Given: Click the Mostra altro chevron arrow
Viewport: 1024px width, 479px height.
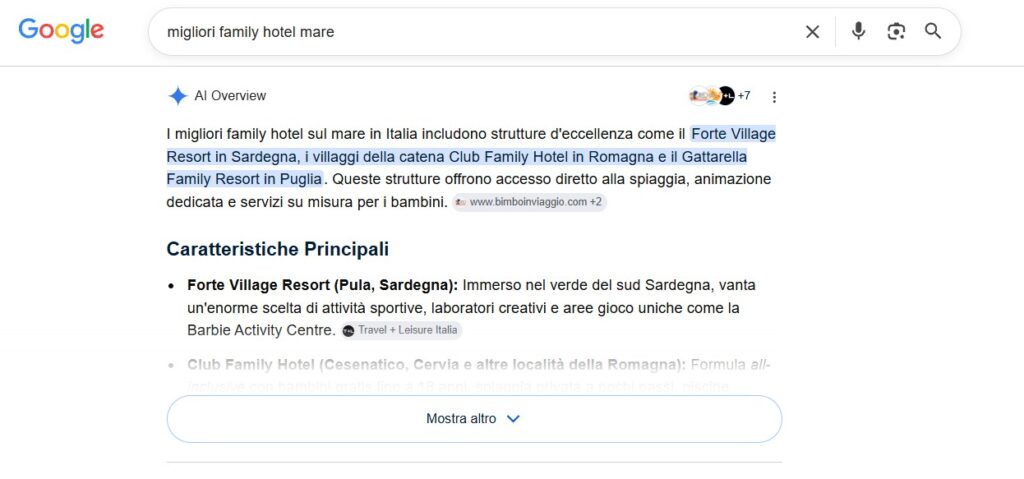Looking at the screenshot, I should point(513,419).
